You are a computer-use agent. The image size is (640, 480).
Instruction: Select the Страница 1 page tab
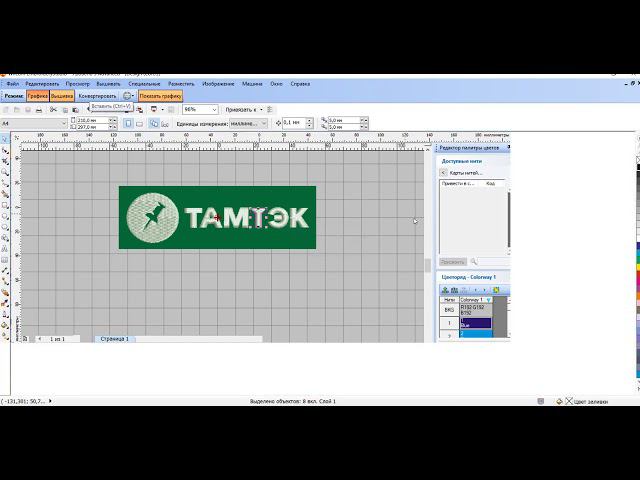tap(115, 339)
